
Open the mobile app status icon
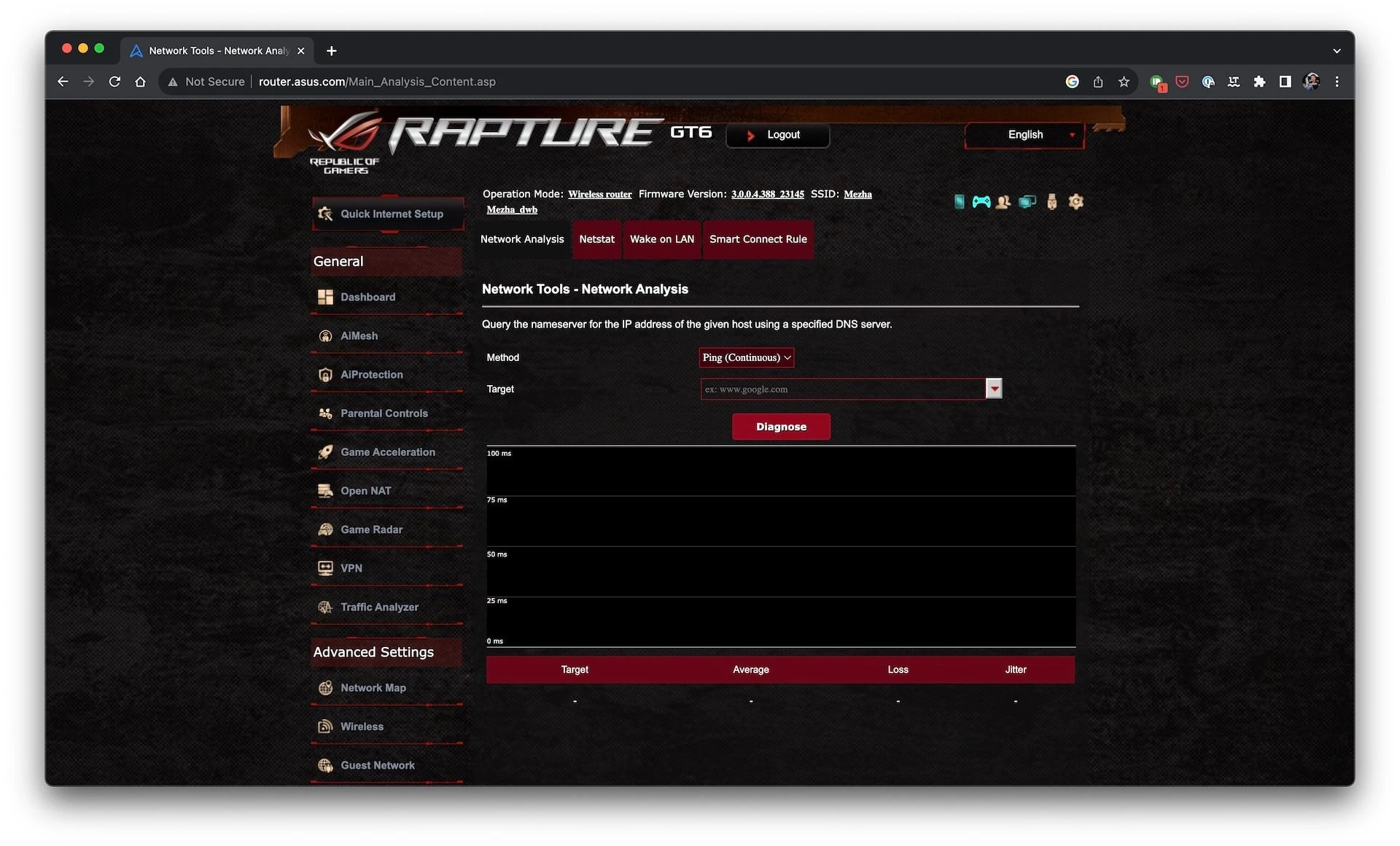tap(959, 202)
